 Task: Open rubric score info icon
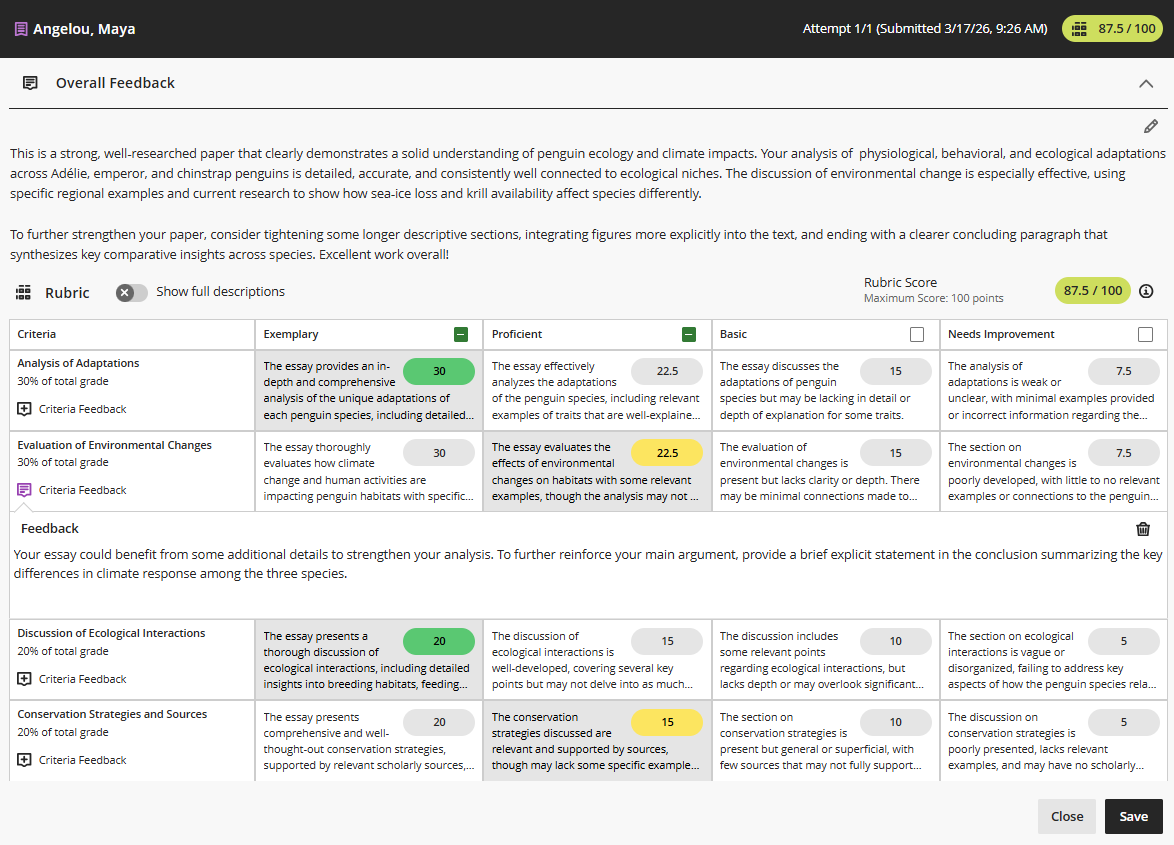[1146, 291]
